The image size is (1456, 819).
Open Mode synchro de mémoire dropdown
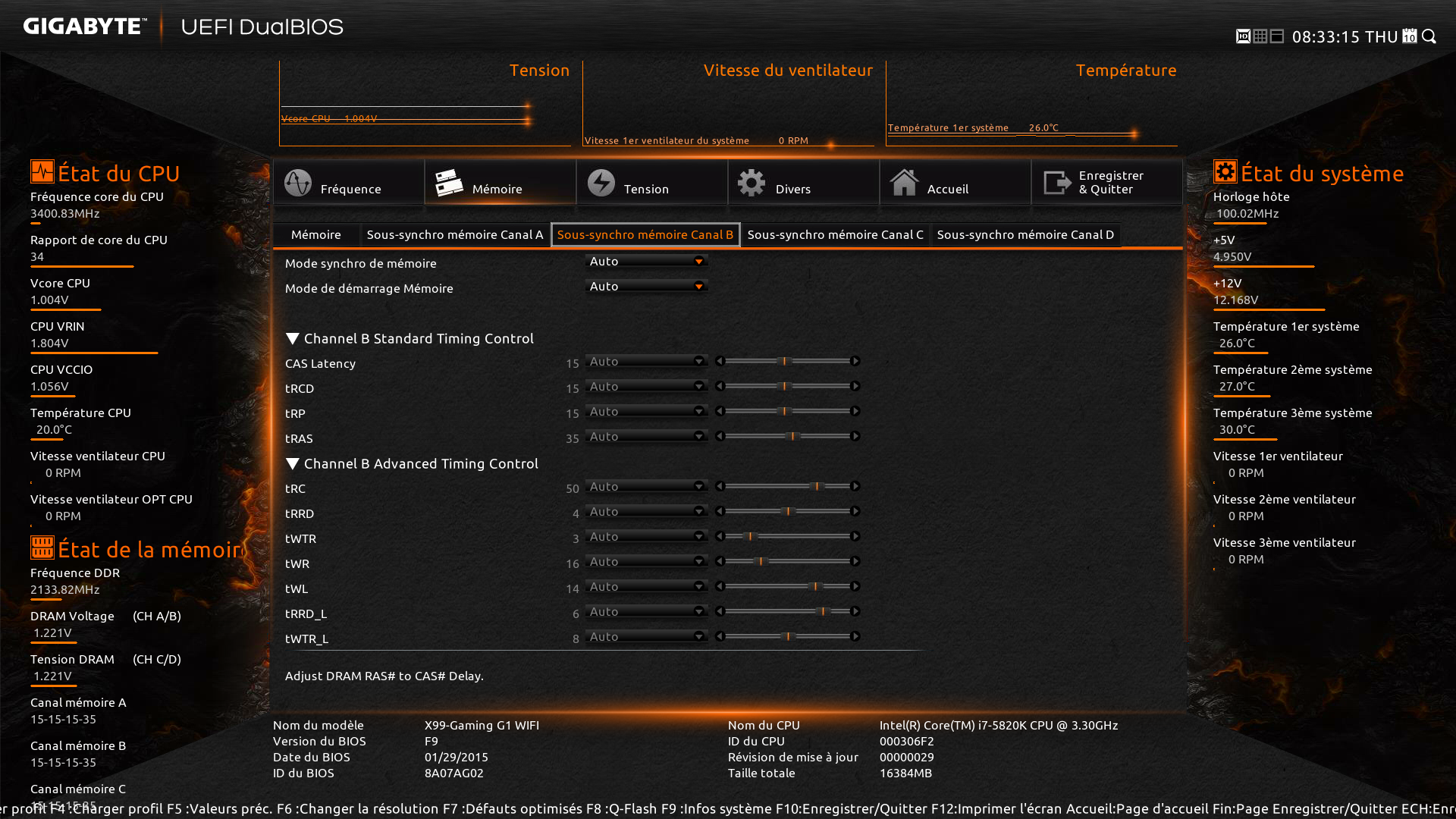click(647, 262)
